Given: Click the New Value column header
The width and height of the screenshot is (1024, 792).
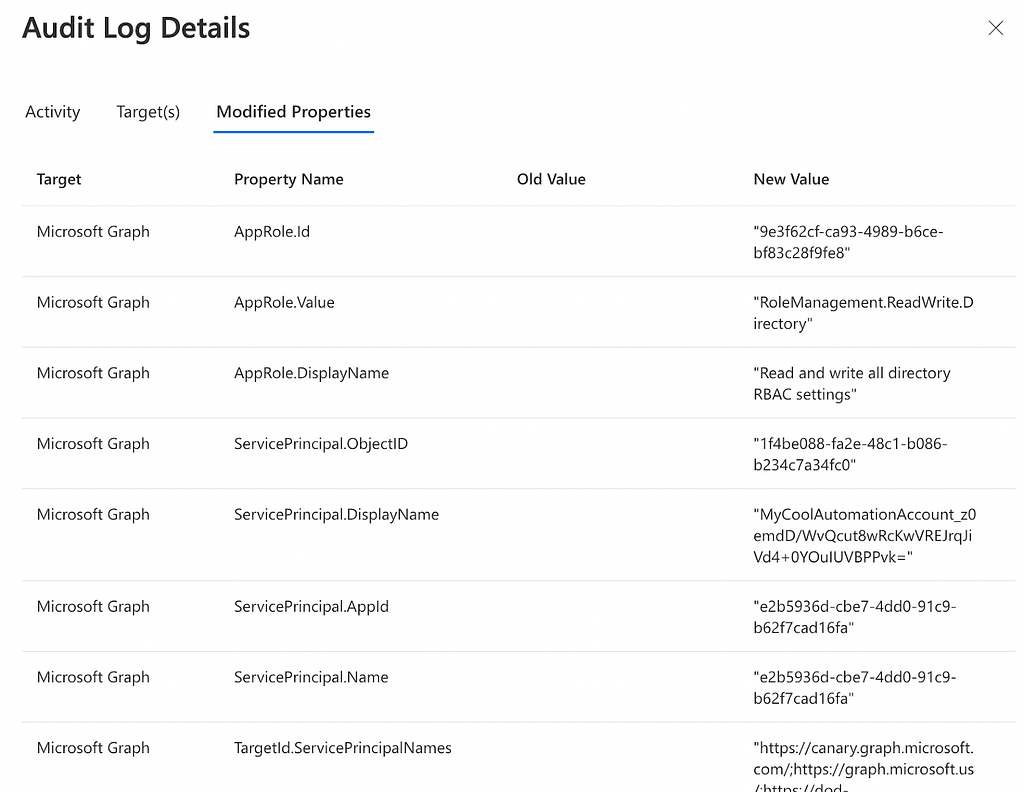Looking at the screenshot, I should click(791, 179).
